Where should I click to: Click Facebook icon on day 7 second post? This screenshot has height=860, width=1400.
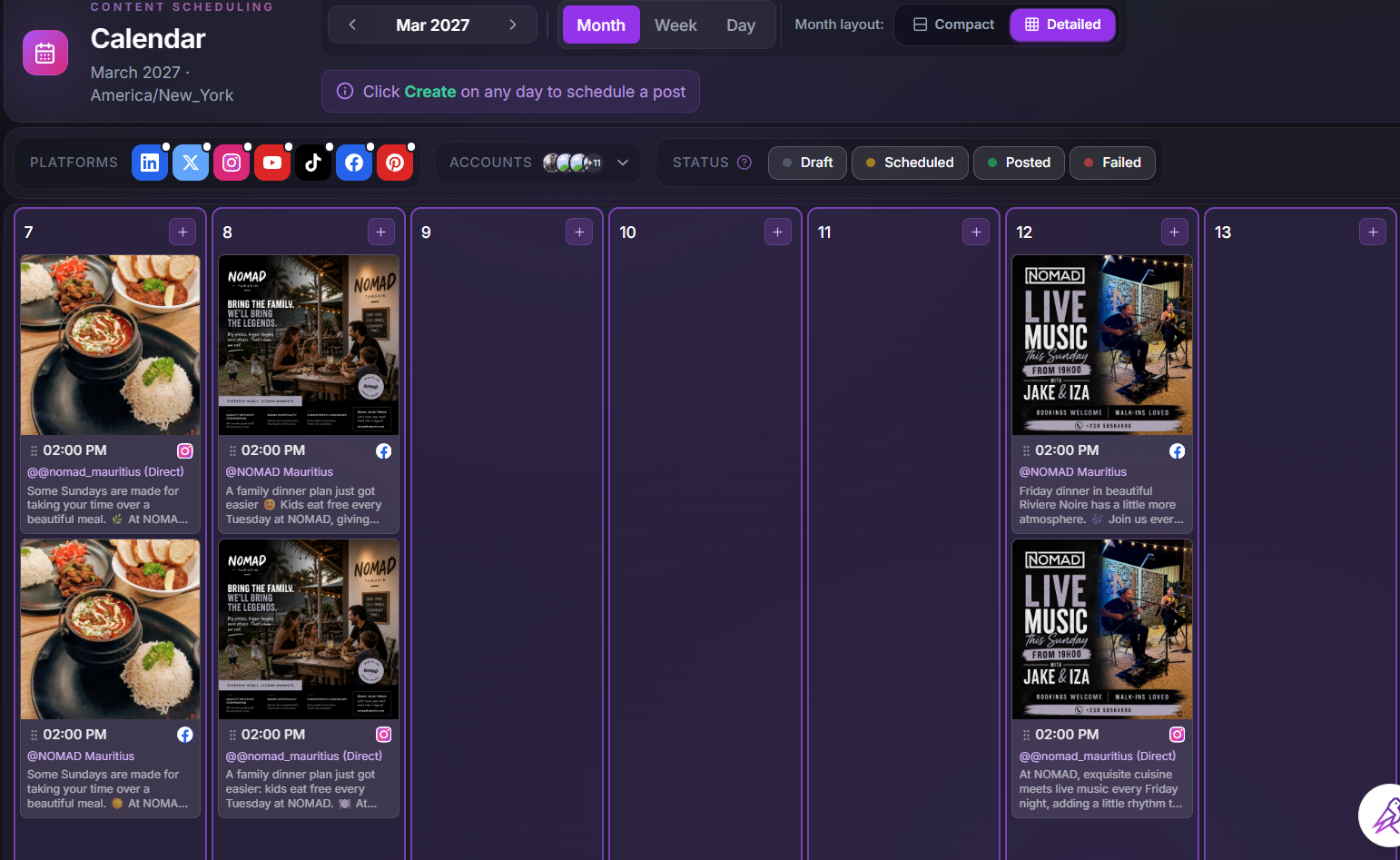(x=185, y=735)
